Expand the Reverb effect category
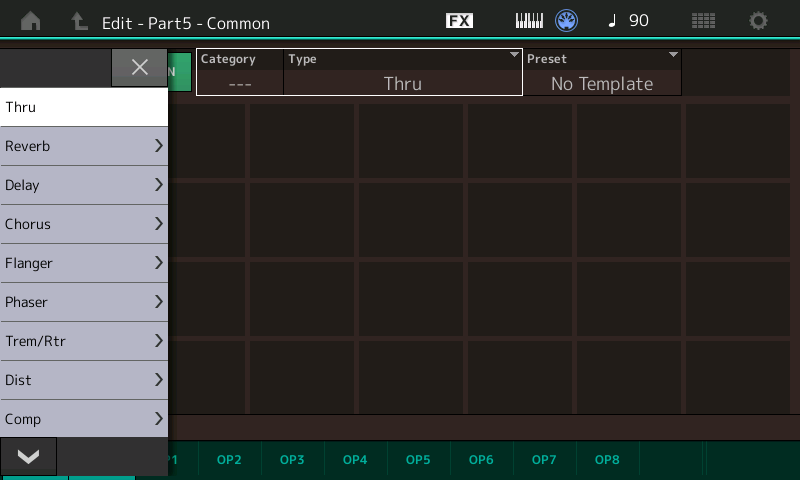 click(x=84, y=146)
